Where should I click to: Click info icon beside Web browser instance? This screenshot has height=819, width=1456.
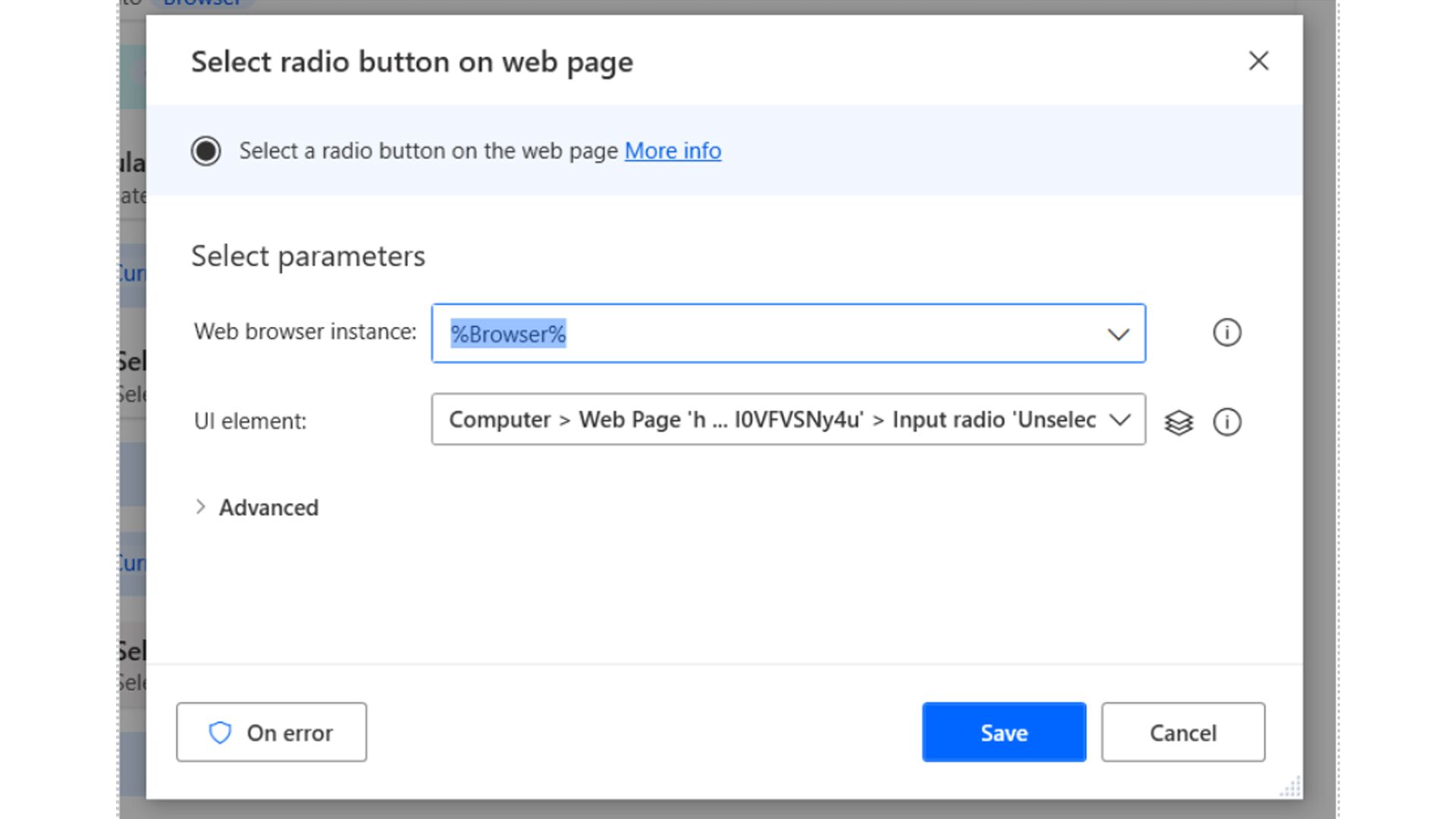point(1226,333)
